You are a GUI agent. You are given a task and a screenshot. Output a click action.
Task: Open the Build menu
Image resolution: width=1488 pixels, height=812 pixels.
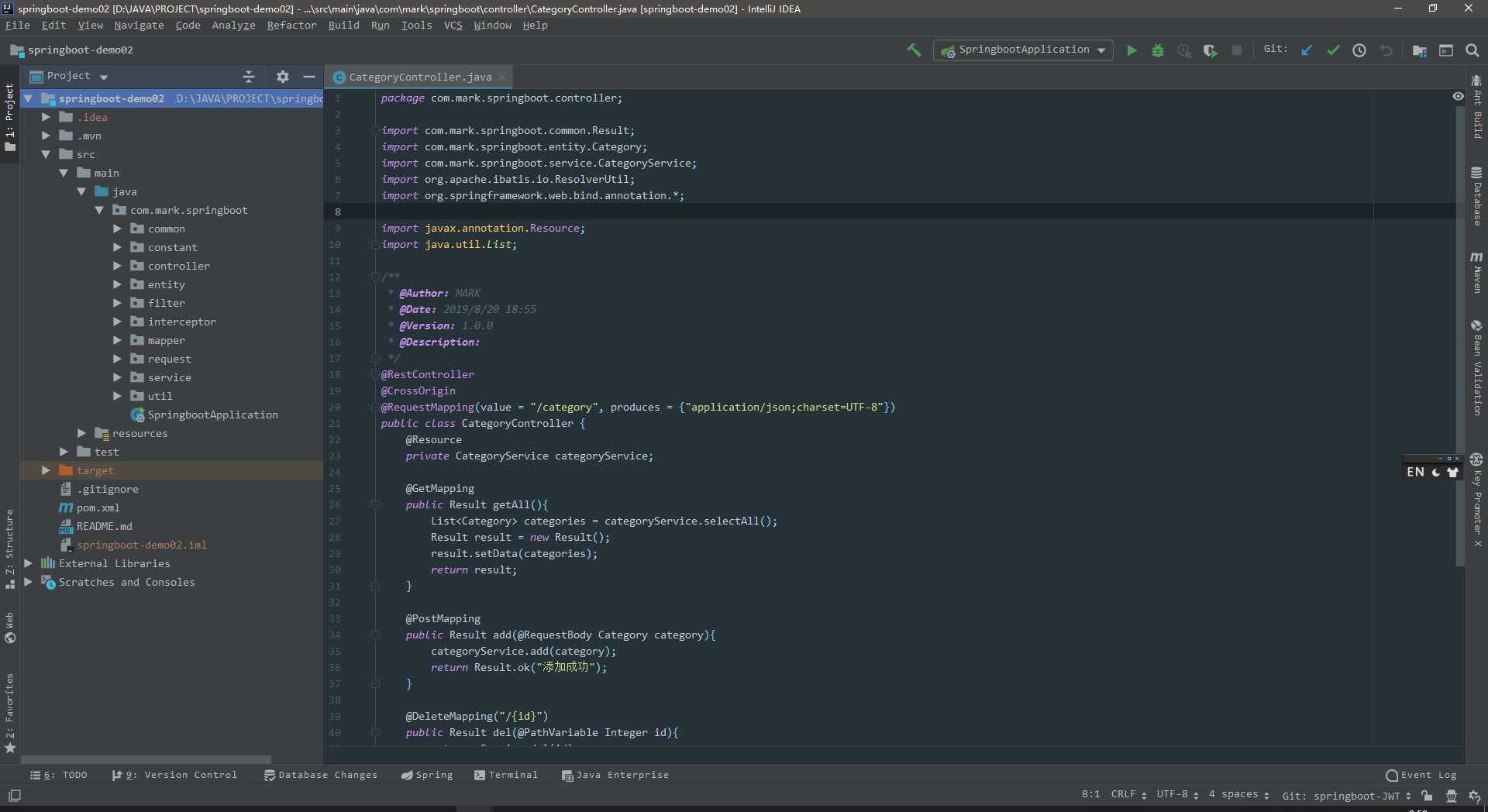(343, 26)
